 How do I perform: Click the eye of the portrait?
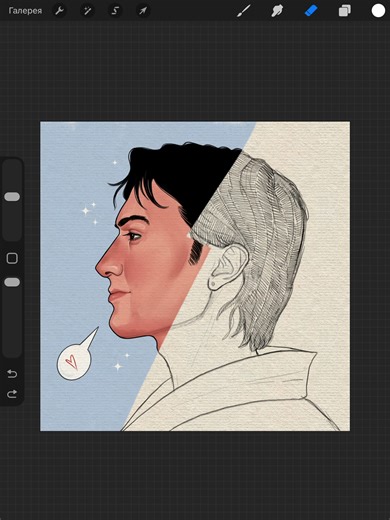point(134,236)
